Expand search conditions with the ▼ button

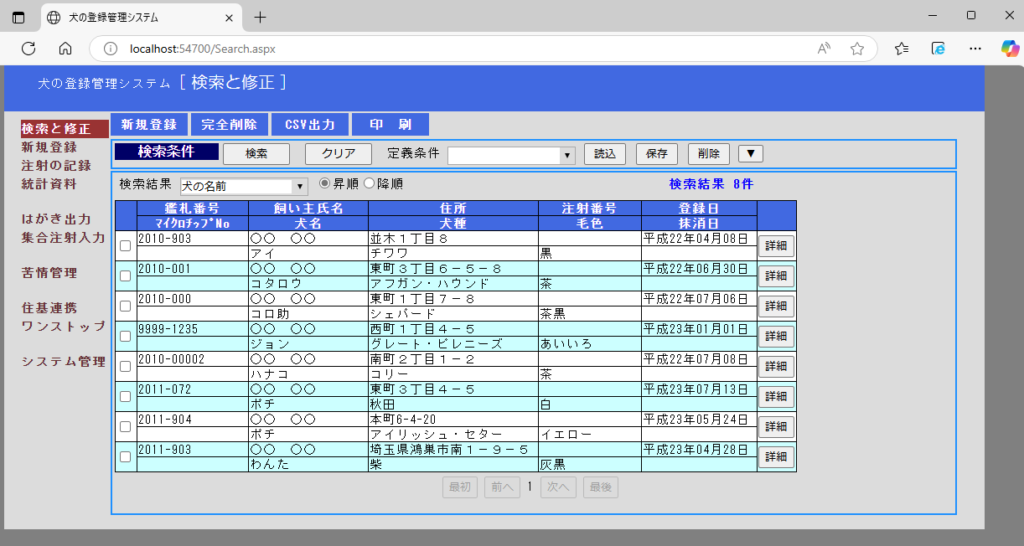750,154
